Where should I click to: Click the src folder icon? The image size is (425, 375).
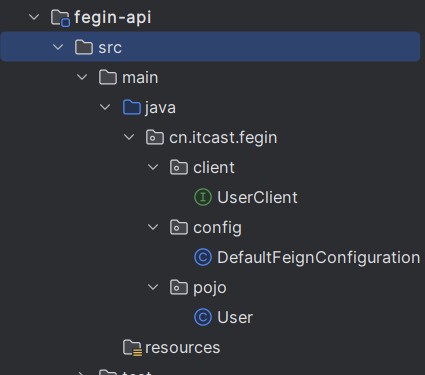pyautogui.click(x=84, y=47)
